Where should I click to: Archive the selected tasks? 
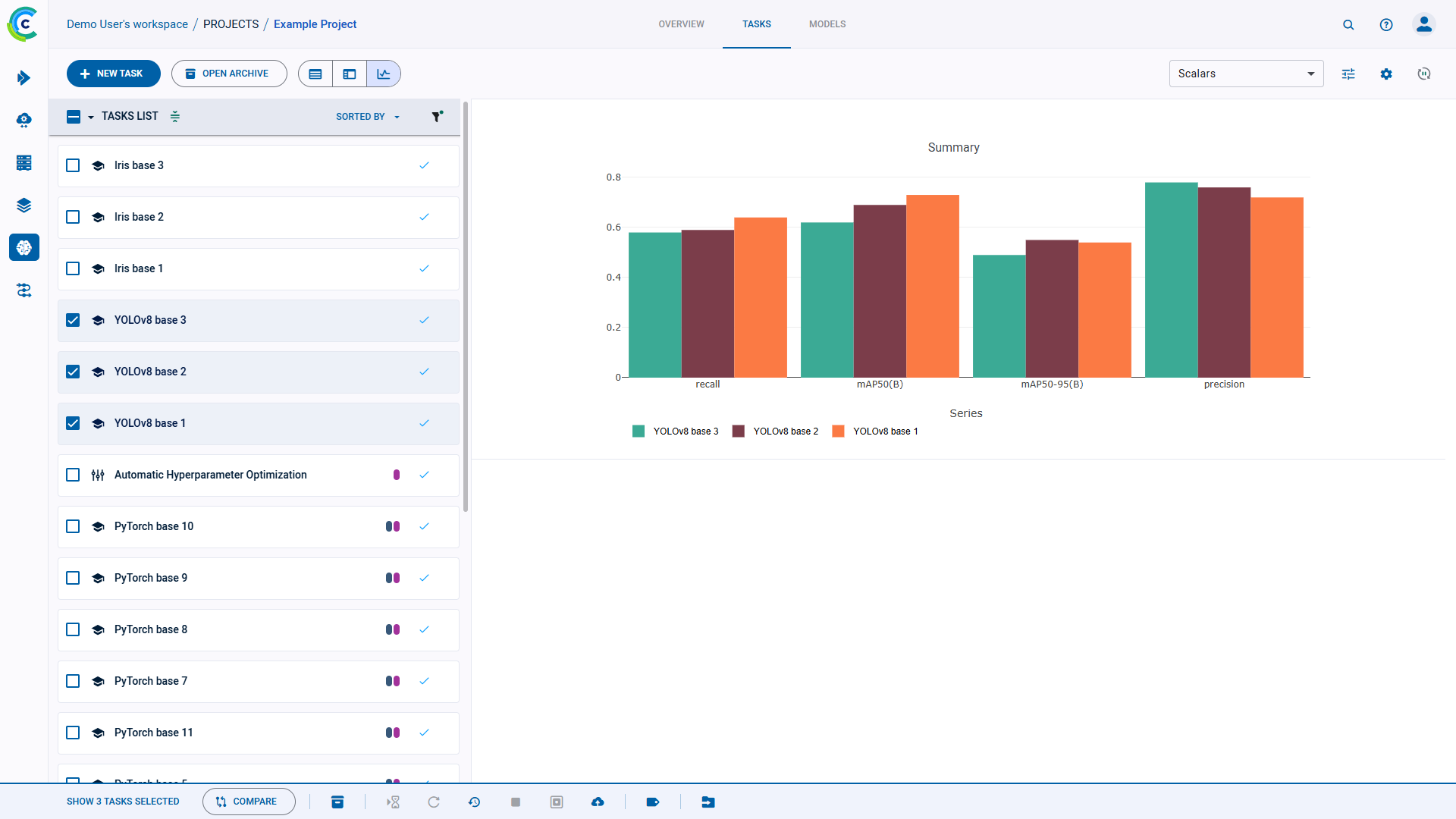(337, 802)
